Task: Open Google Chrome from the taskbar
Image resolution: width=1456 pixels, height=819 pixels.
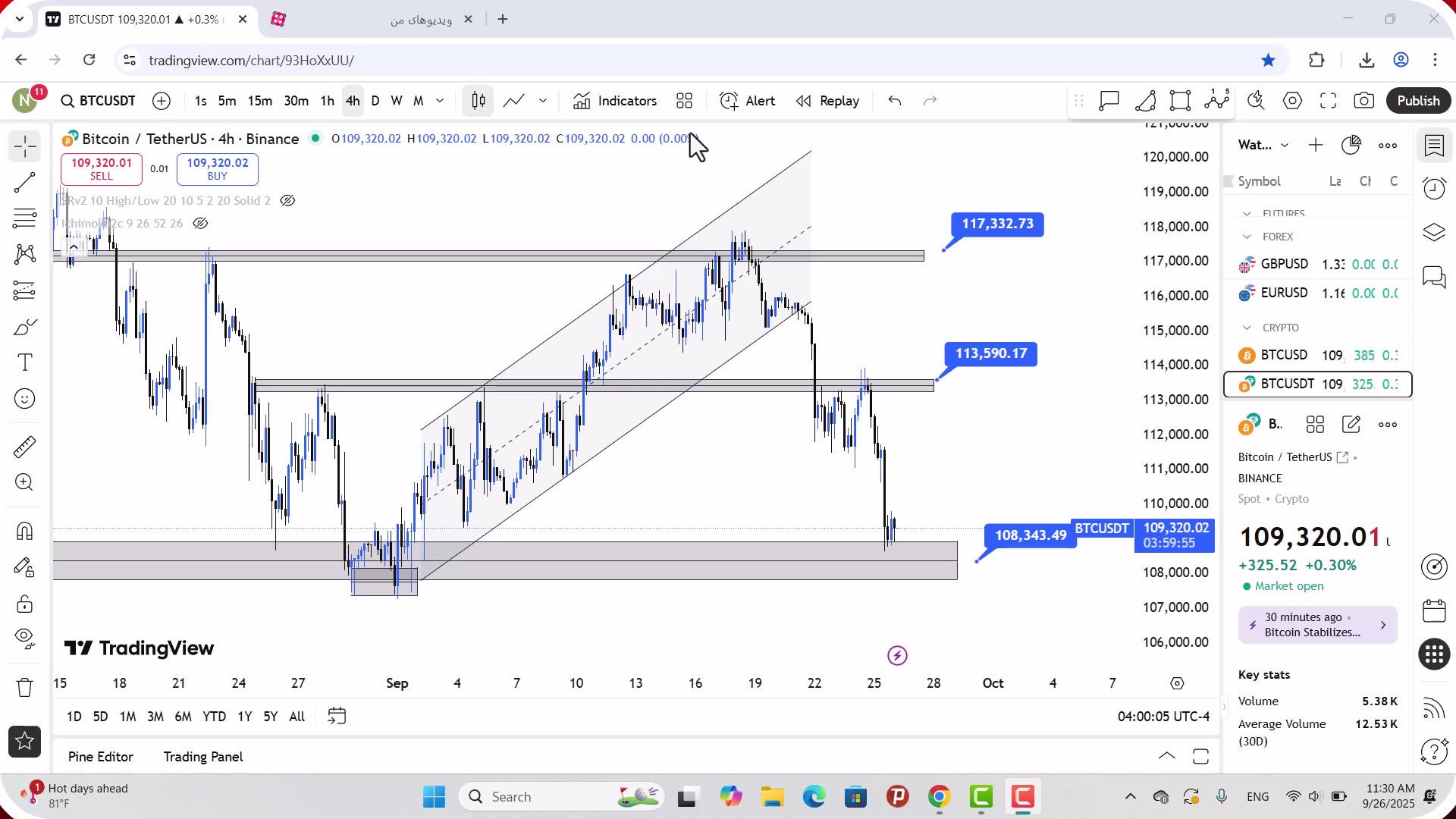Action: 940,797
